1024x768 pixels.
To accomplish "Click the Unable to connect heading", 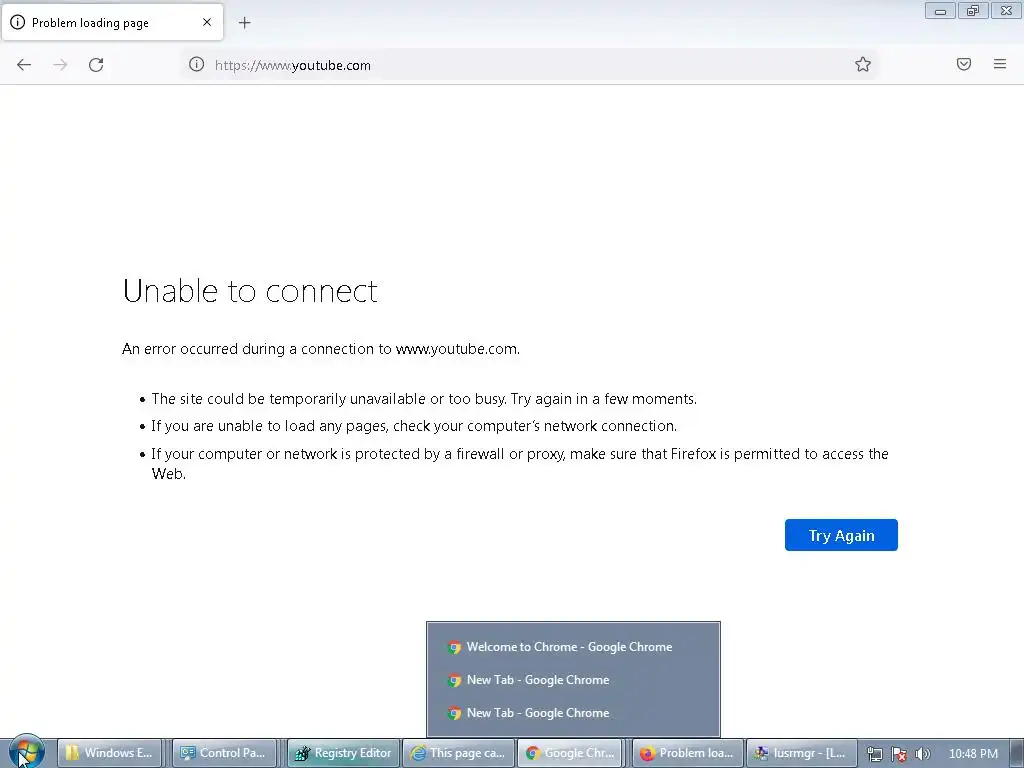I will [x=250, y=291].
